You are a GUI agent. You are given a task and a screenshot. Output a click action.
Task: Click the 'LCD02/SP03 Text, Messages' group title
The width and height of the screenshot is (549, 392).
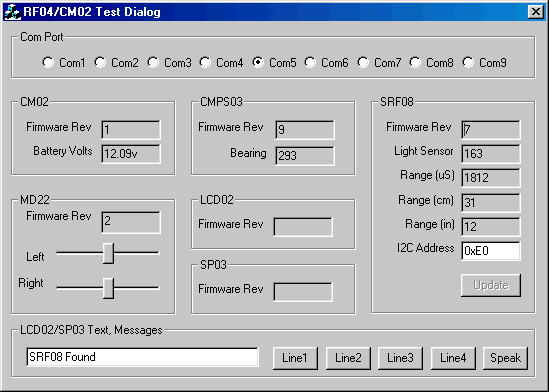(x=91, y=330)
